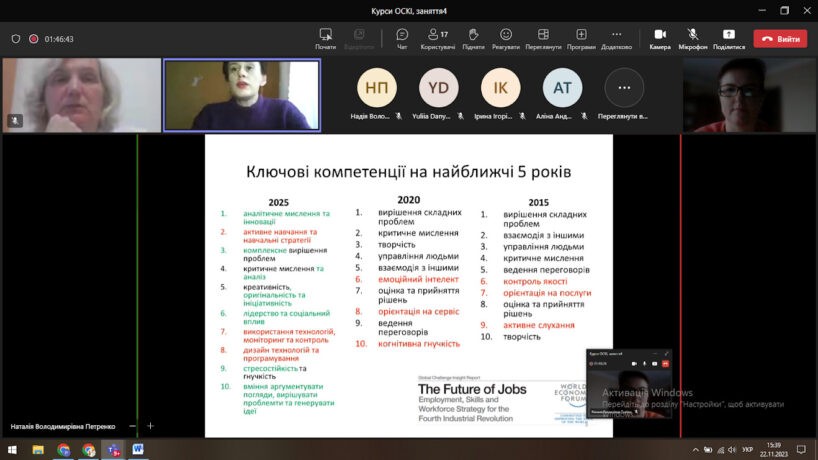Show the participants list (Користувачі)

click(437, 38)
